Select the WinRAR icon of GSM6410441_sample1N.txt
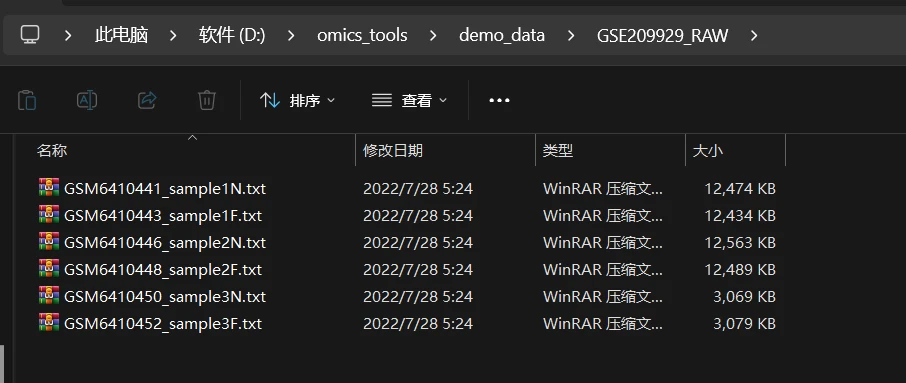This screenshot has height=383, width=906. pyautogui.click(x=49, y=188)
